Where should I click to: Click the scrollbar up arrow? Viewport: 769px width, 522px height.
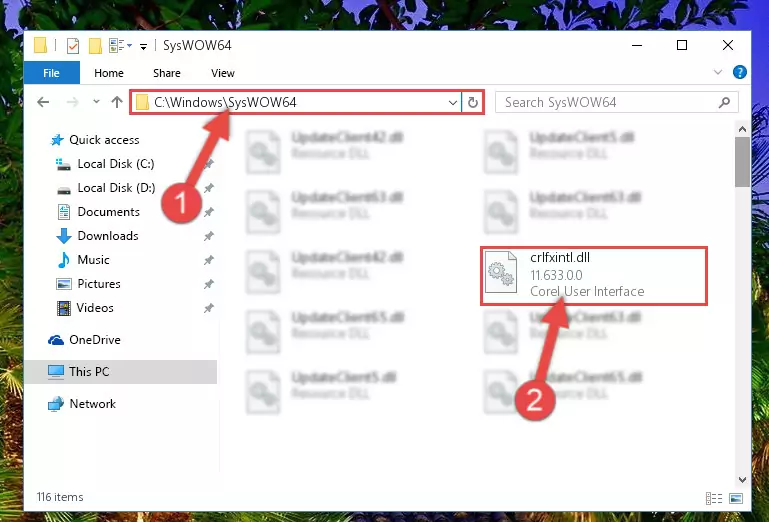pos(742,129)
